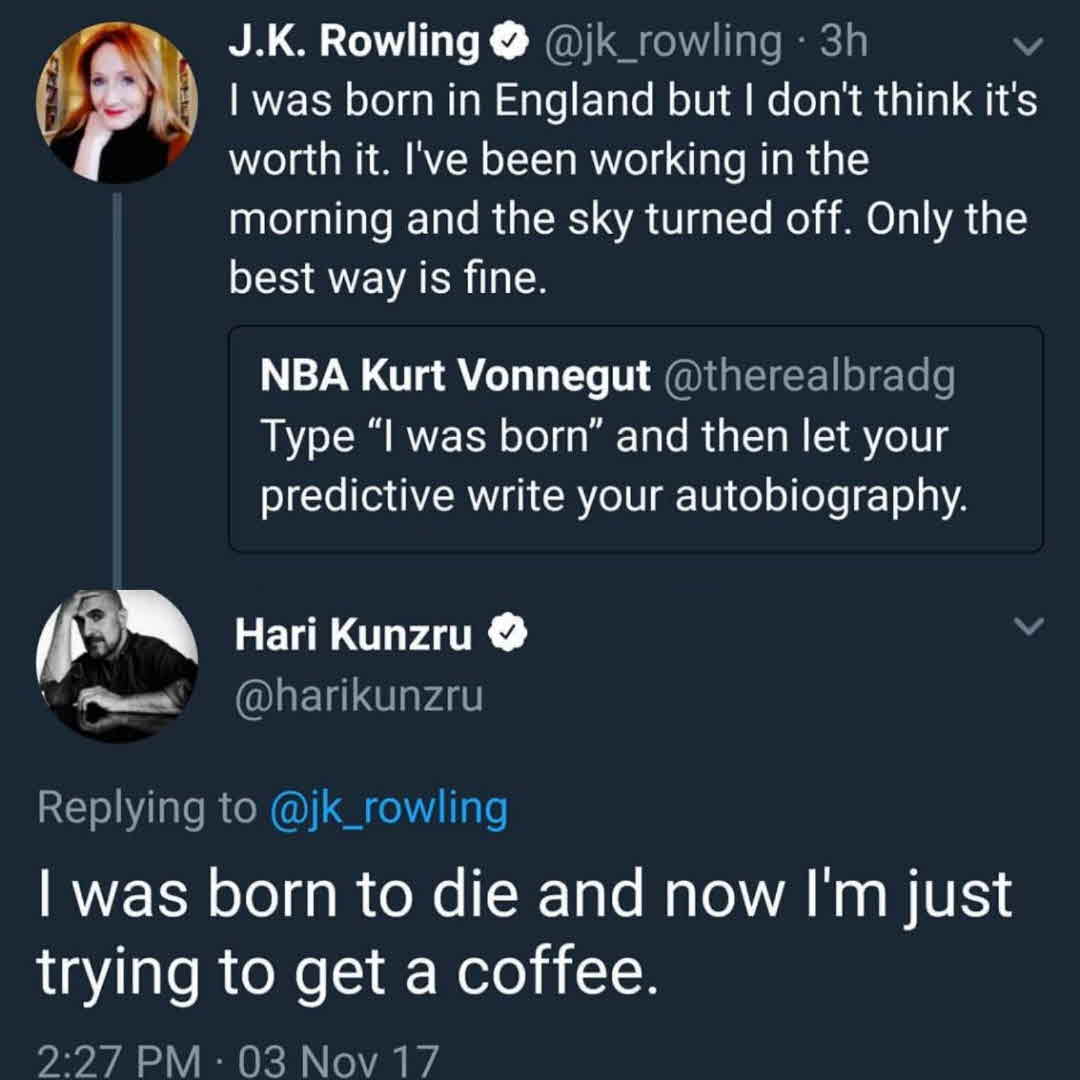The image size is (1080, 1080).
Task: Open the @jk_rowling handle in tweet header
Action: point(661,42)
